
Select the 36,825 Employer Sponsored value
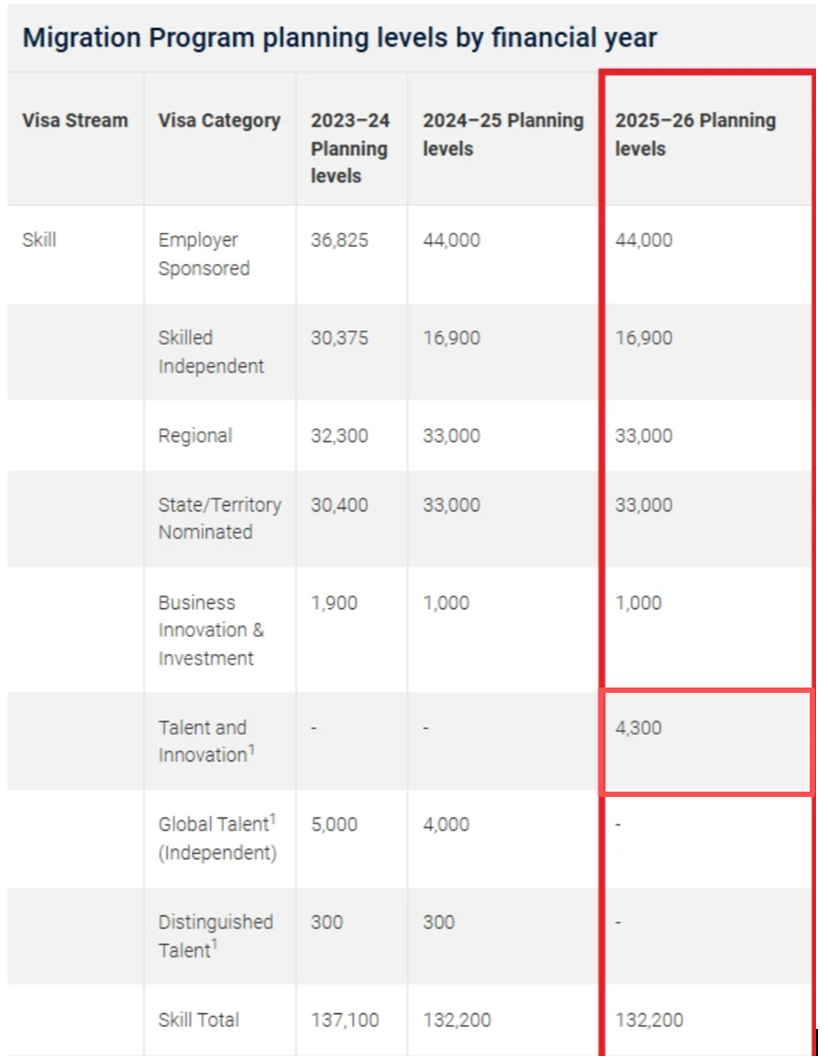(339, 240)
